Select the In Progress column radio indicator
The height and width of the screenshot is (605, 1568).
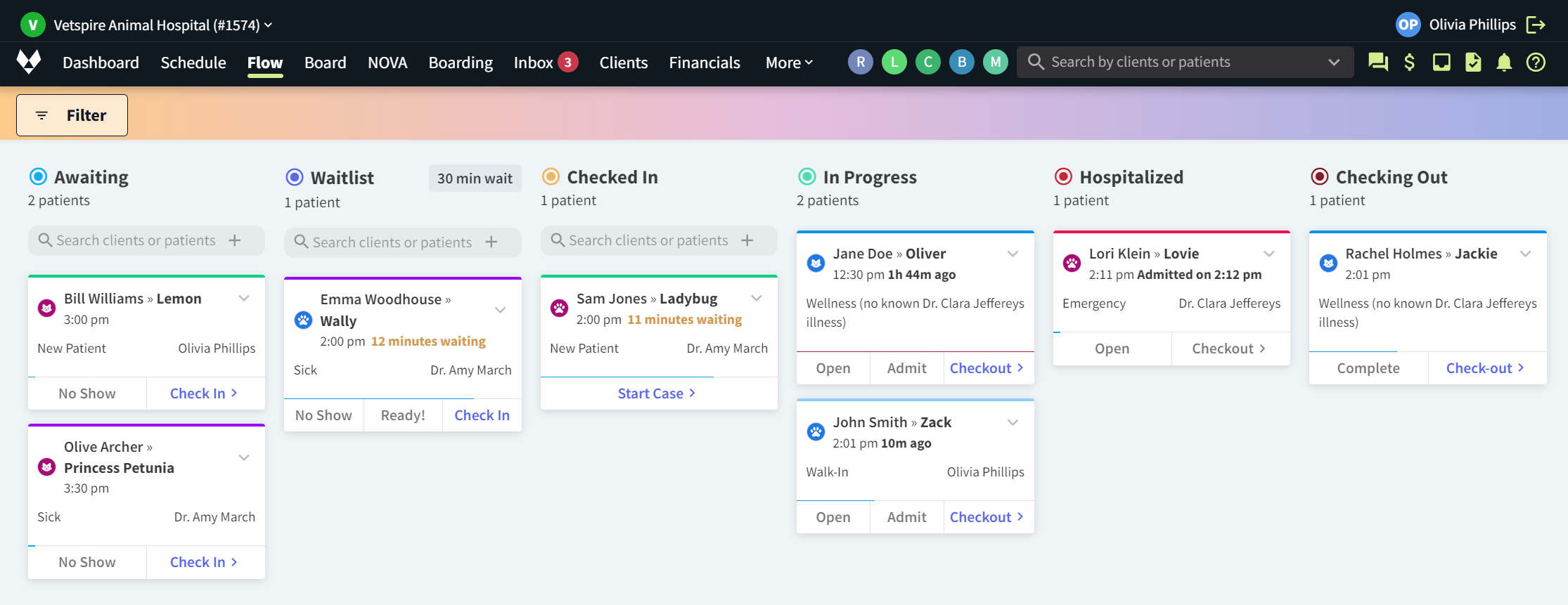tap(807, 176)
